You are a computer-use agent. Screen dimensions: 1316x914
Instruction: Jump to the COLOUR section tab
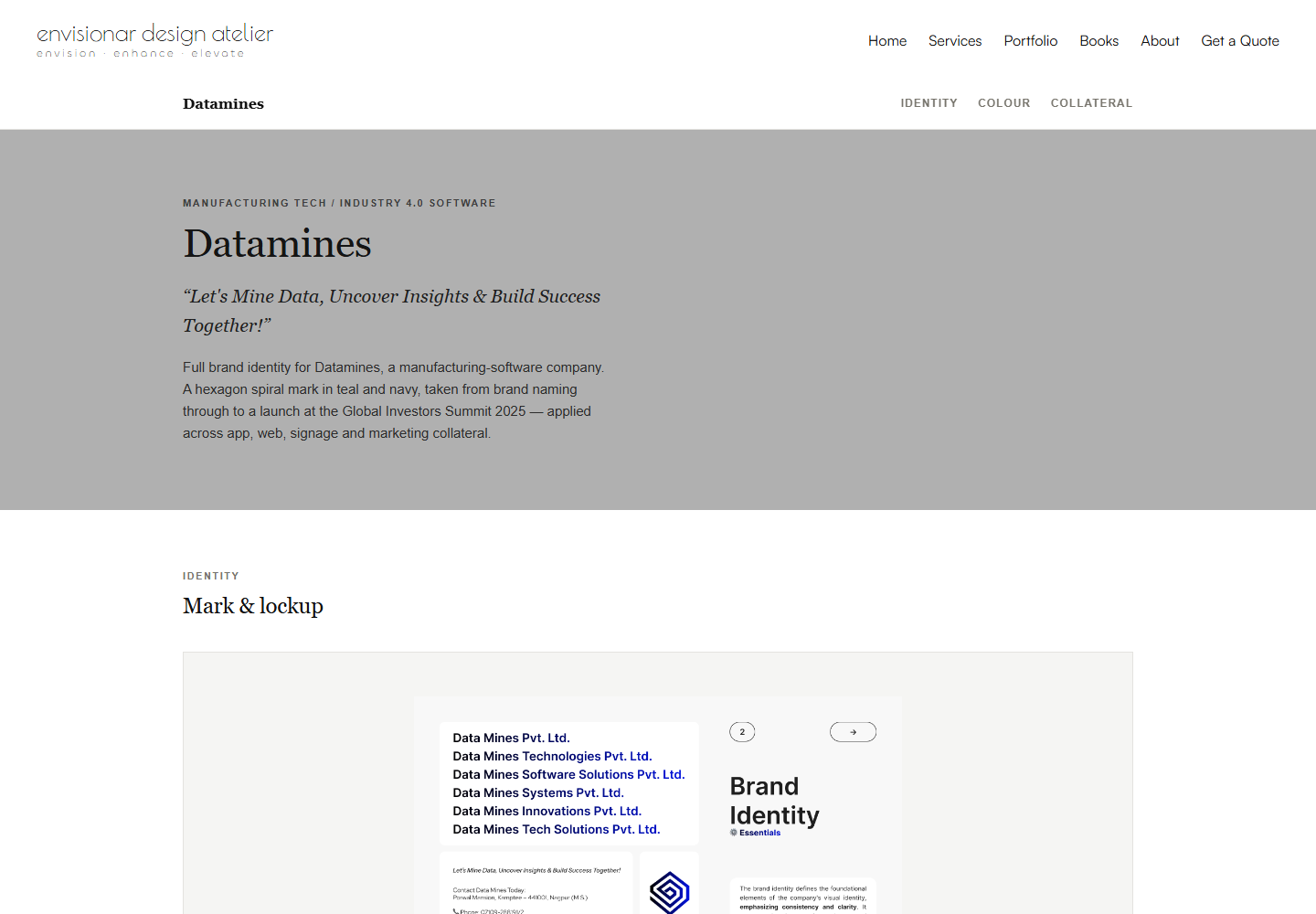click(1003, 103)
